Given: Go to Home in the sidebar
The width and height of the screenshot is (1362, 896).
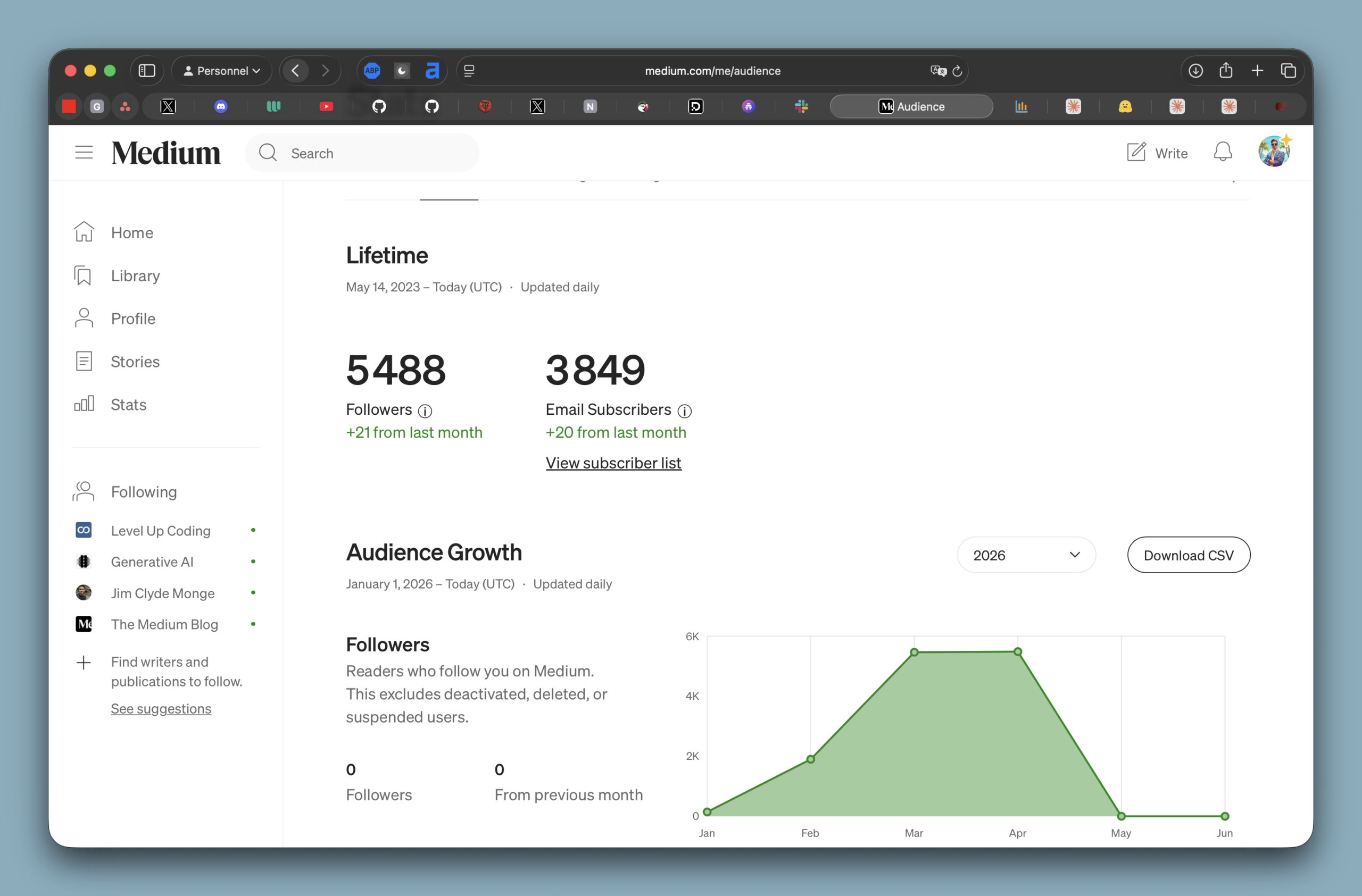Looking at the screenshot, I should pos(114,233).
